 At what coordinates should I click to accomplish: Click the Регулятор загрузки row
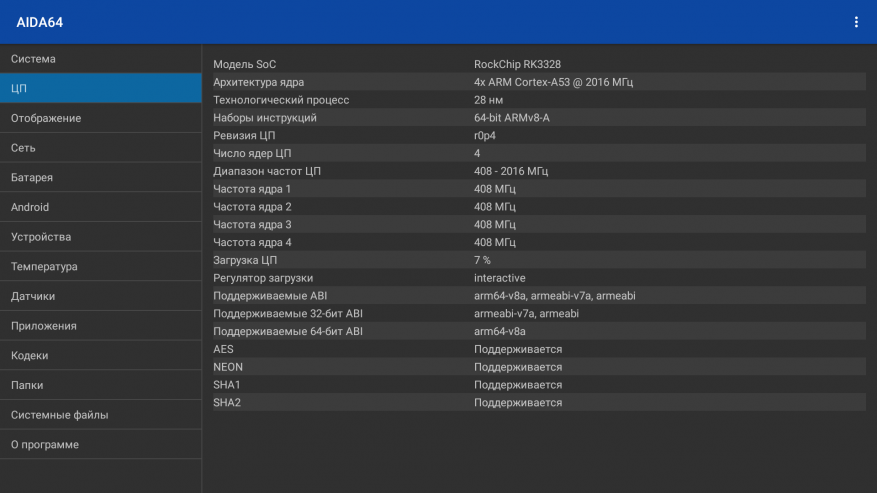538,278
